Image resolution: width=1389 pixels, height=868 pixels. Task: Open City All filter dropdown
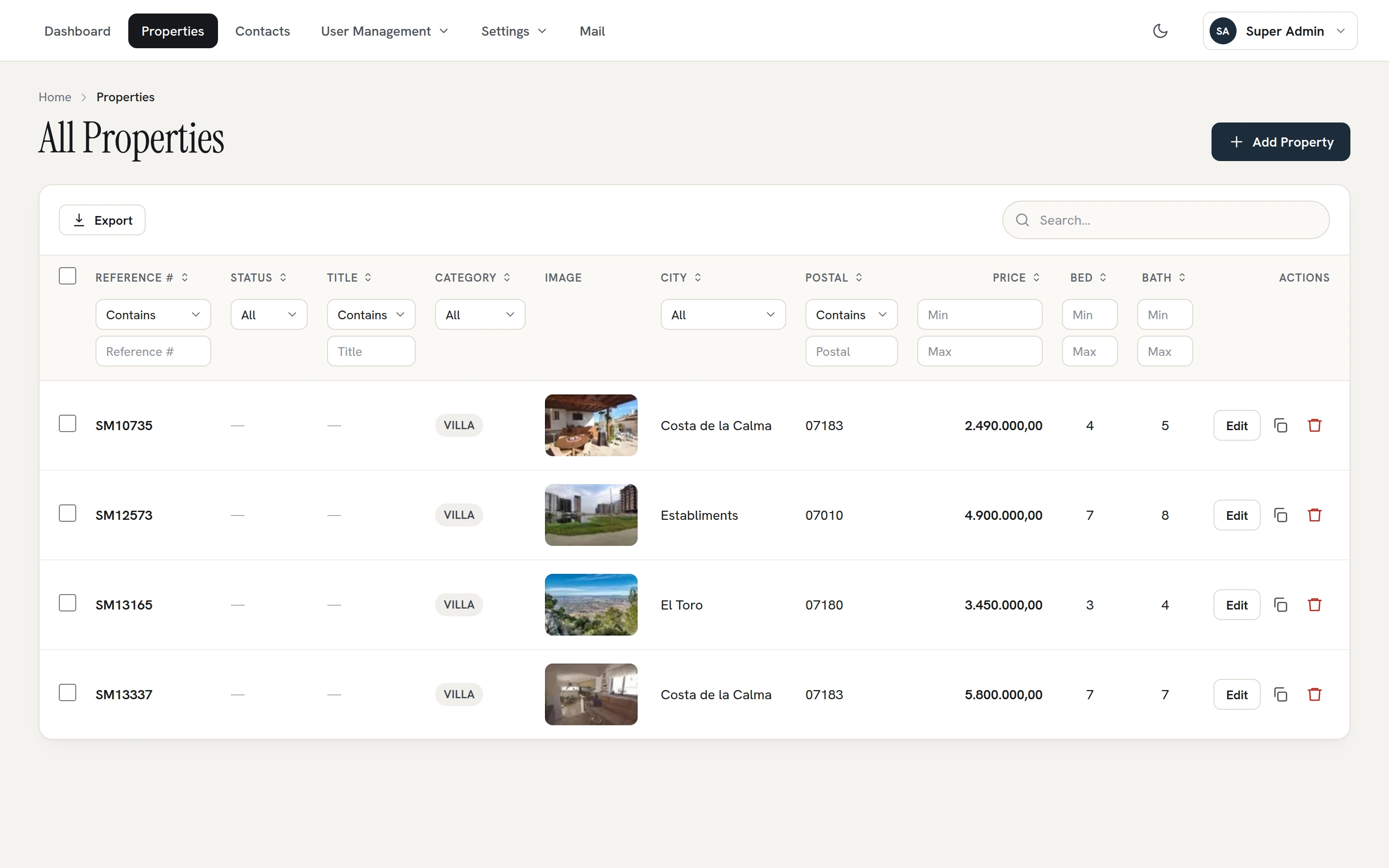click(722, 314)
